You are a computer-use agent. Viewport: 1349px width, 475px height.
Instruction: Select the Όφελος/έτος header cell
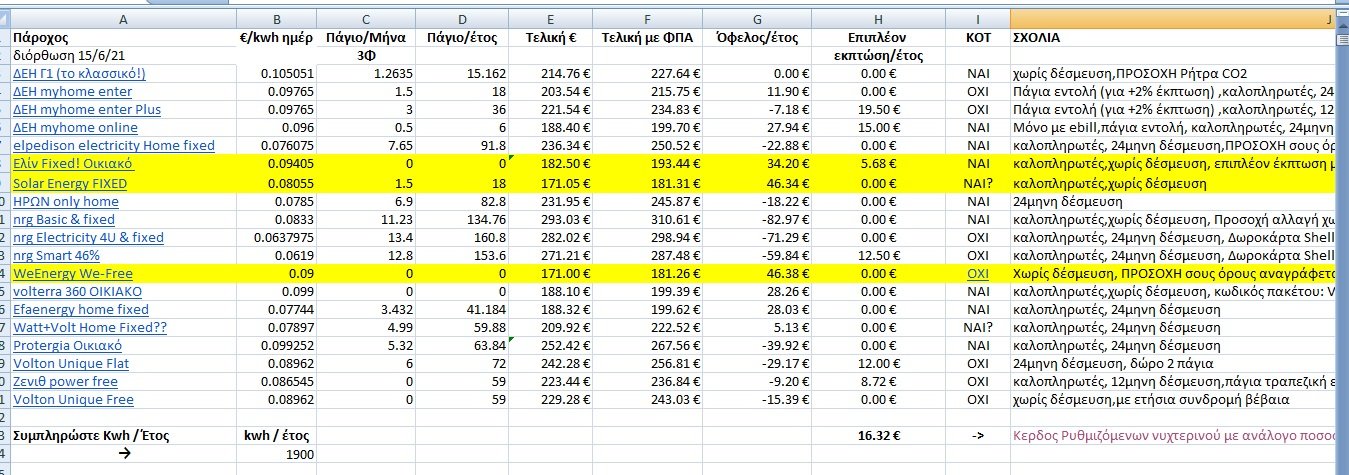(757, 38)
